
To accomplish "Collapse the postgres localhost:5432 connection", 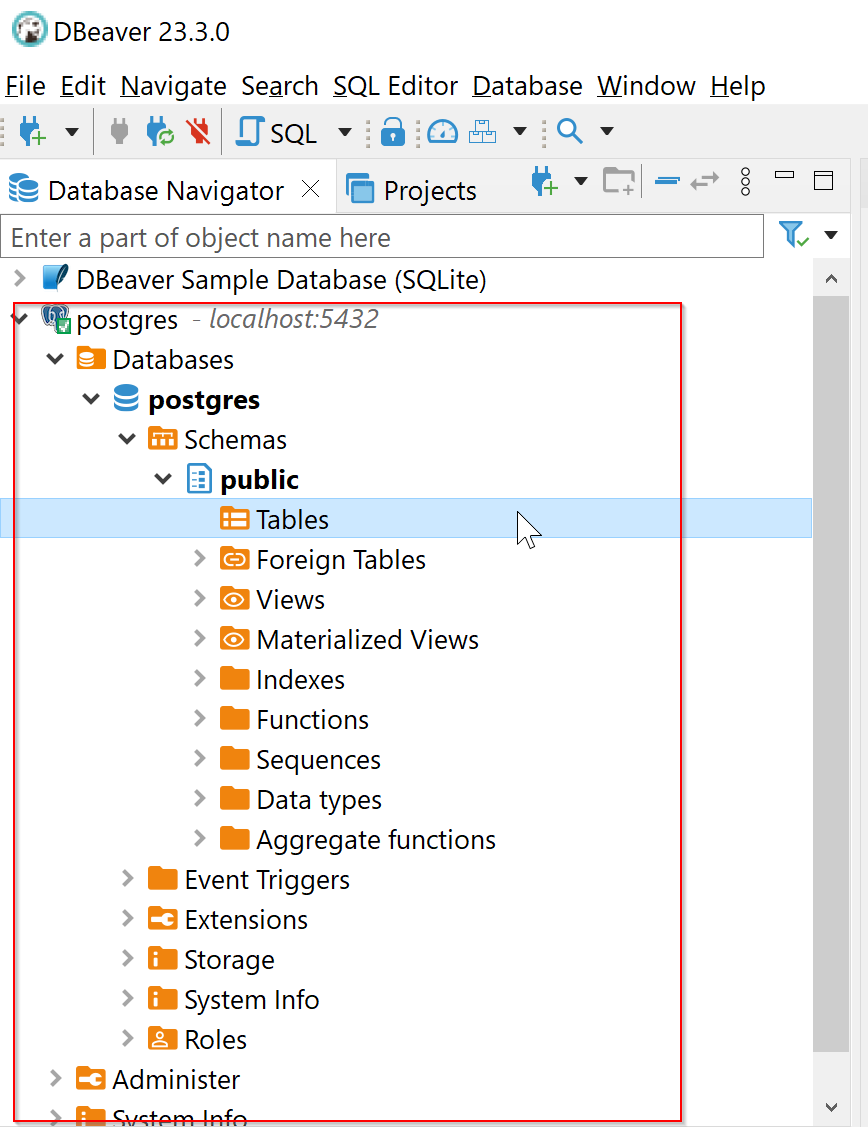I will (x=20, y=318).
